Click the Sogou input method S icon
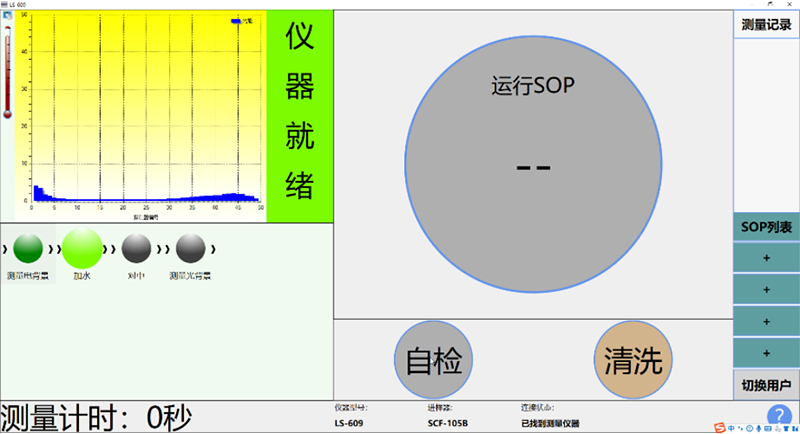The image size is (800, 434). tap(718, 427)
